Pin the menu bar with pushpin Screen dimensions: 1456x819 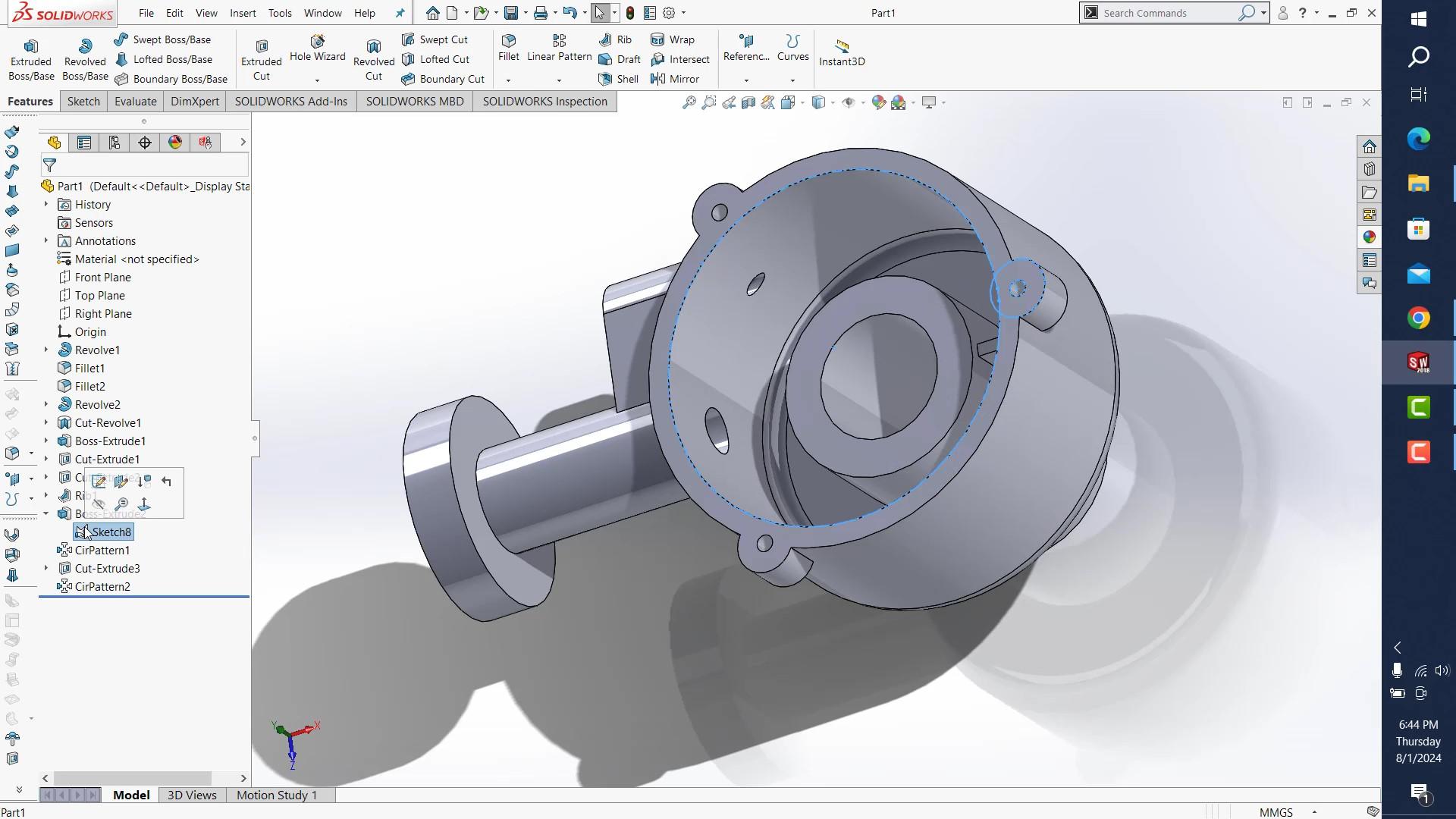[x=400, y=13]
